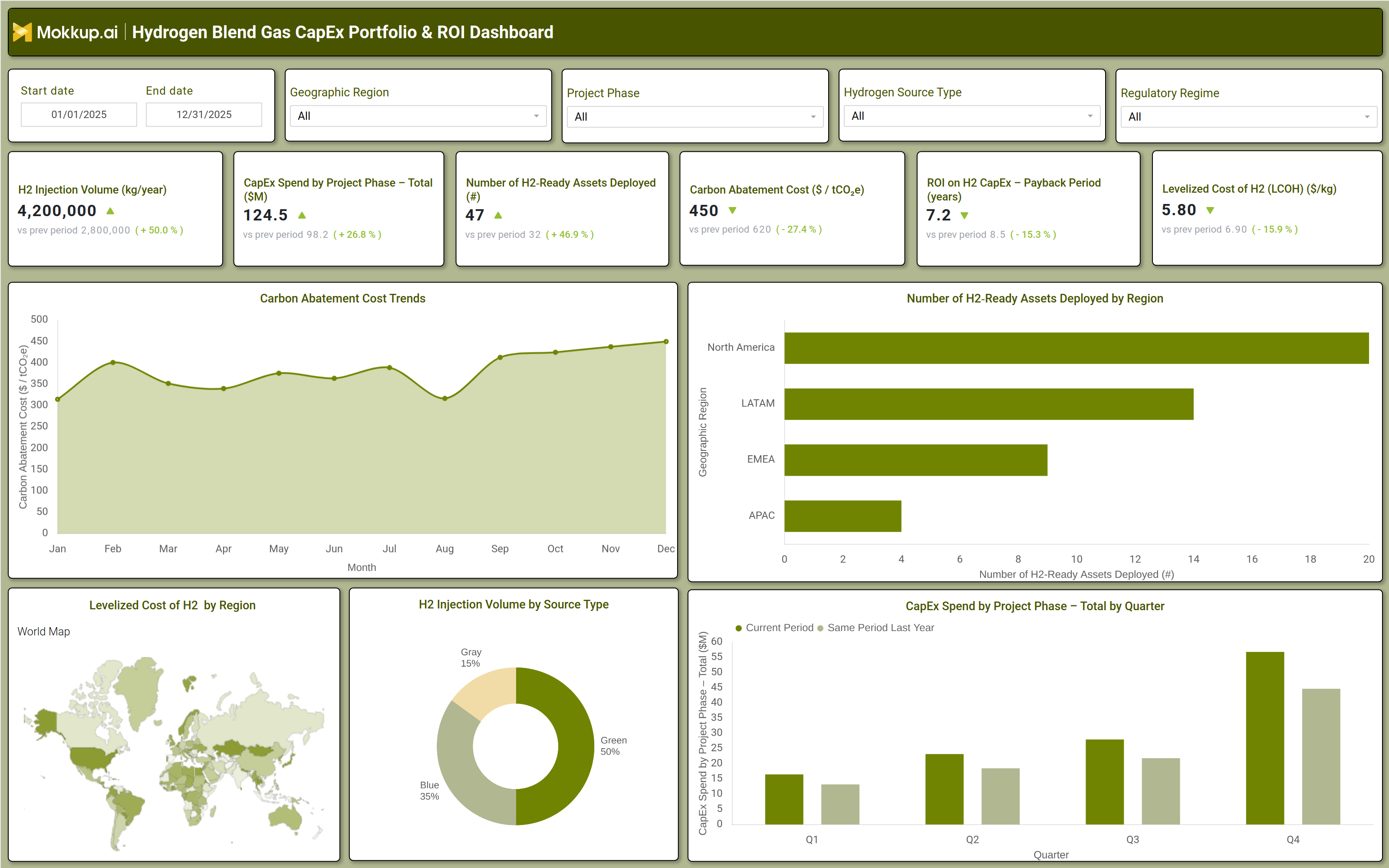Click the dashboard title text

pyautogui.click(x=342, y=32)
